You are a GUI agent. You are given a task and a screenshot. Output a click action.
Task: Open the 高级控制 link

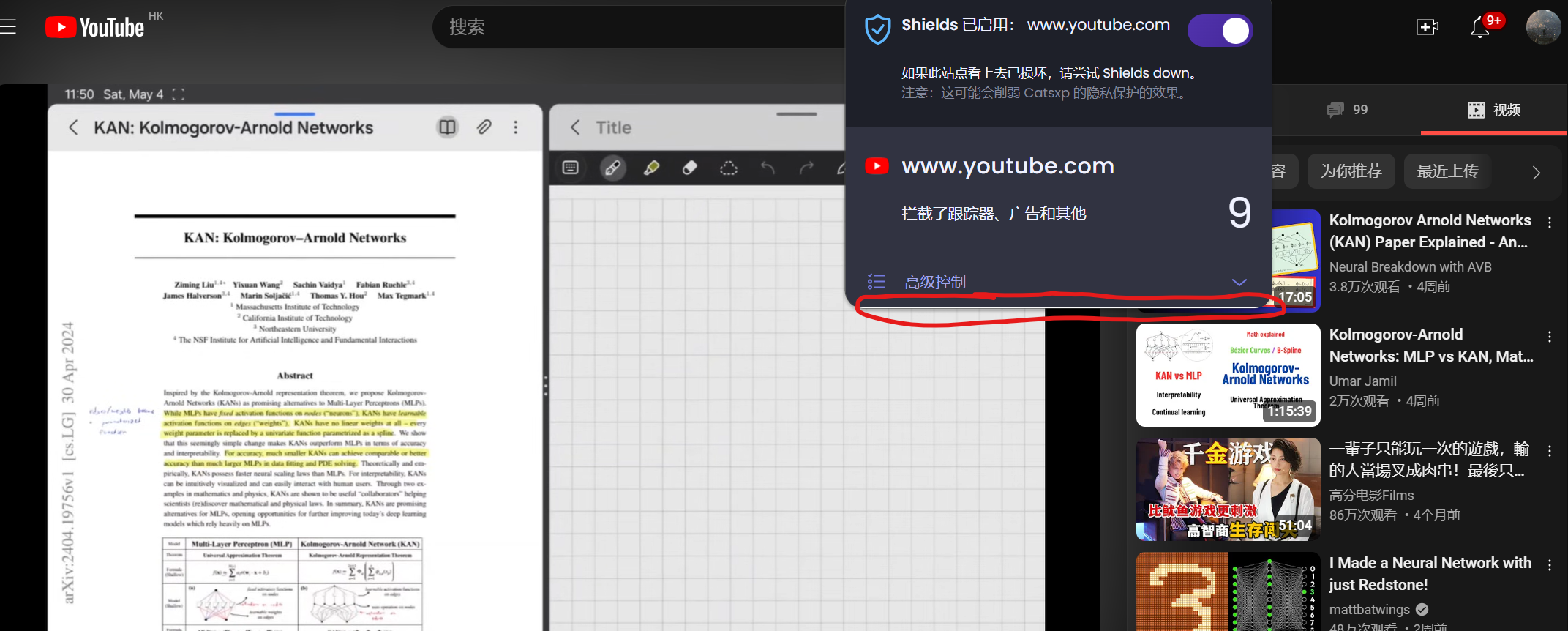[x=934, y=282]
